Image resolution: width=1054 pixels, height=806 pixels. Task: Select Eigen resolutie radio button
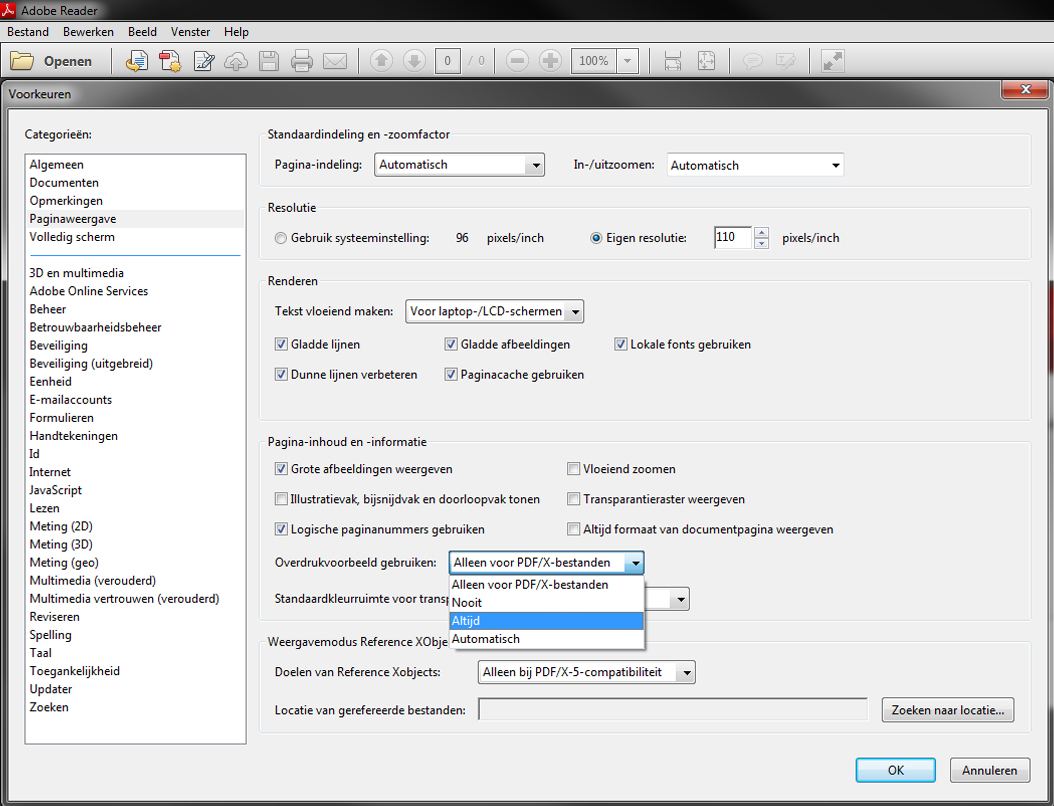pyautogui.click(x=596, y=238)
